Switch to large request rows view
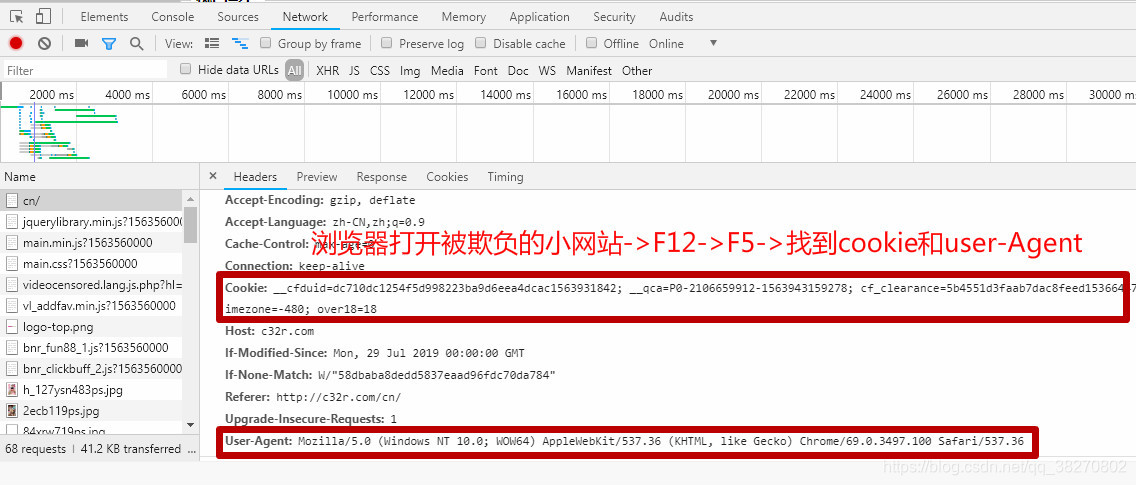 coord(212,43)
